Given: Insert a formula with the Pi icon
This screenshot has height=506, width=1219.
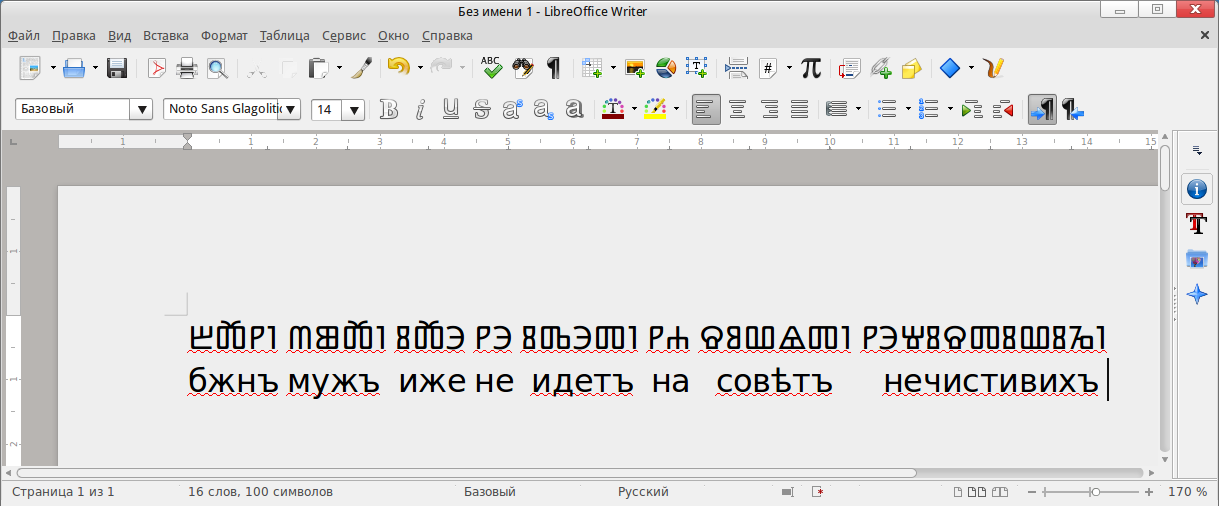Looking at the screenshot, I should tap(811, 68).
